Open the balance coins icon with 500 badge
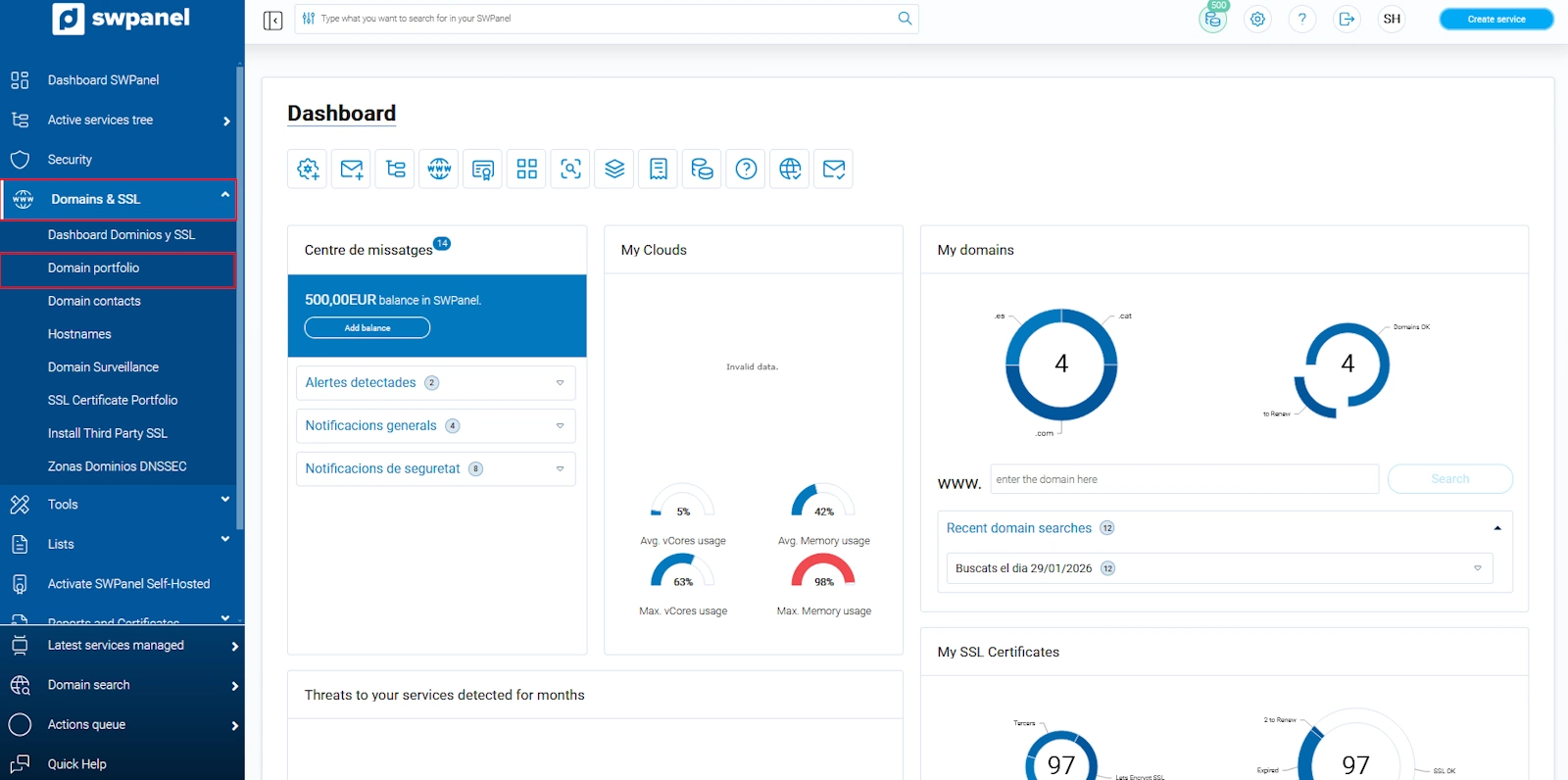1568x780 pixels. coord(1212,20)
